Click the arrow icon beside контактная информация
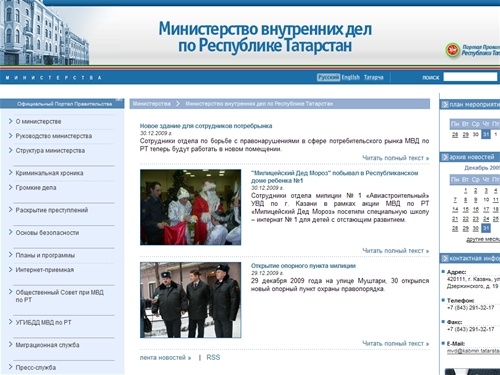 (x=445, y=258)
